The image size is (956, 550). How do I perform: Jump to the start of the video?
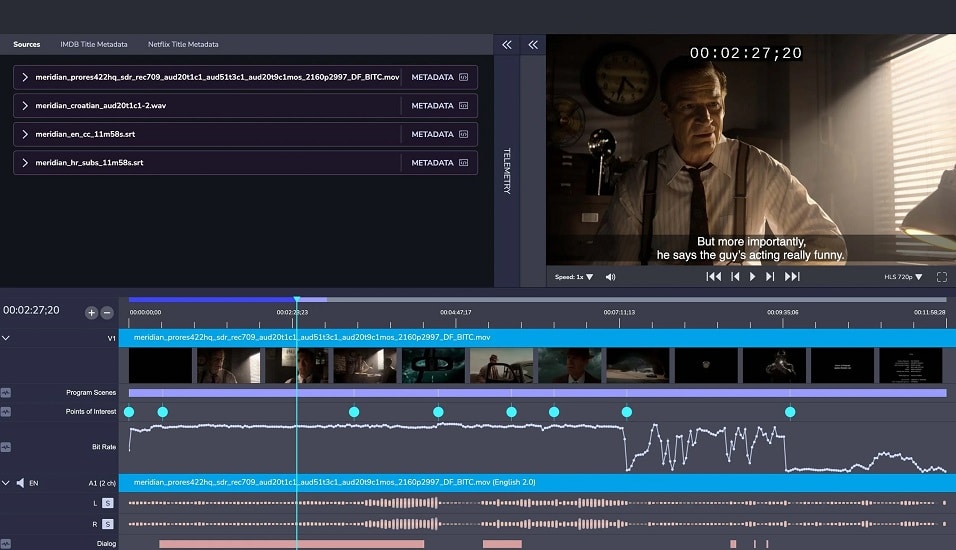(713, 277)
